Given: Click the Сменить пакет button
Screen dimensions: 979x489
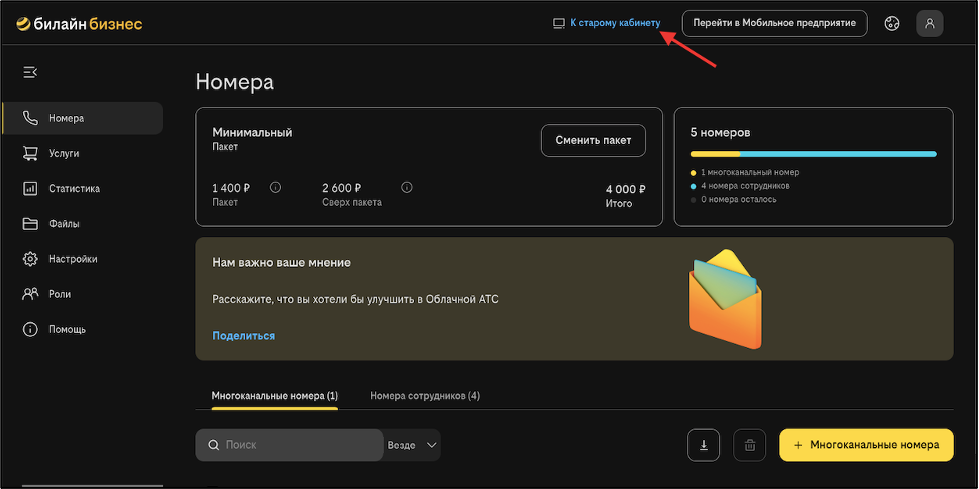Looking at the screenshot, I should point(593,141).
